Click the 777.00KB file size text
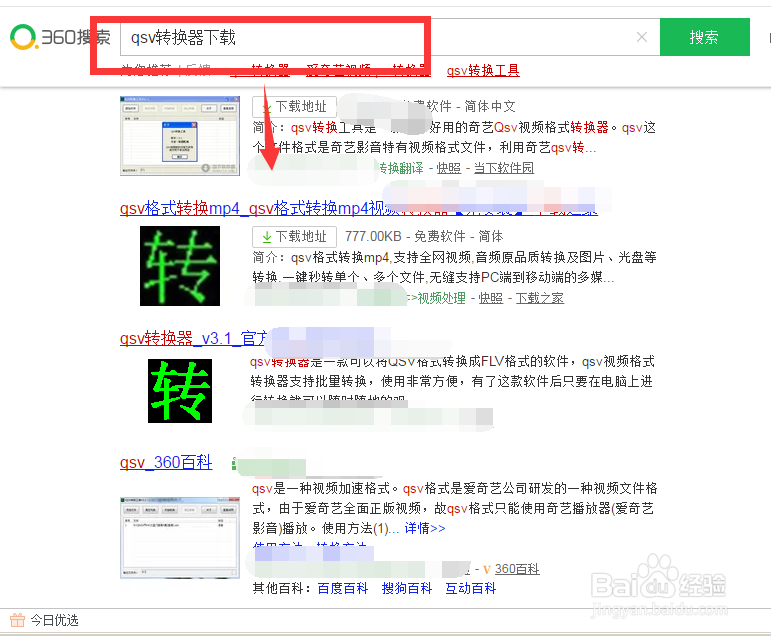 coord(373,237)
